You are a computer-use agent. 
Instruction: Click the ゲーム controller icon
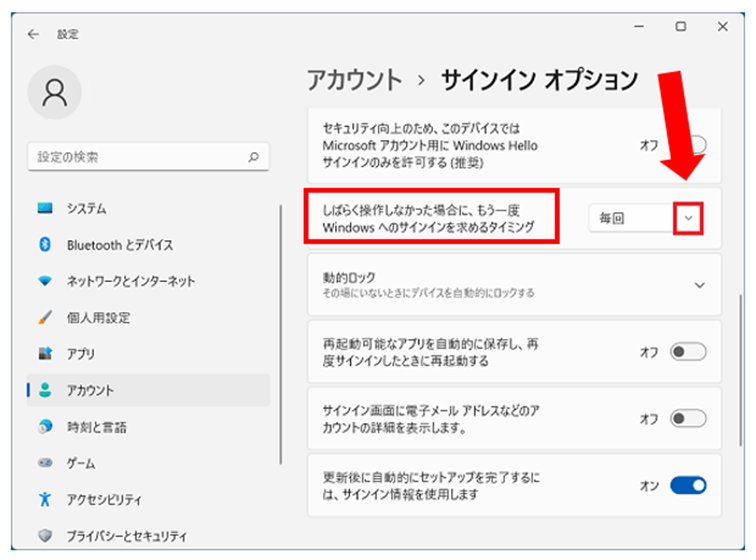[45, 463]
